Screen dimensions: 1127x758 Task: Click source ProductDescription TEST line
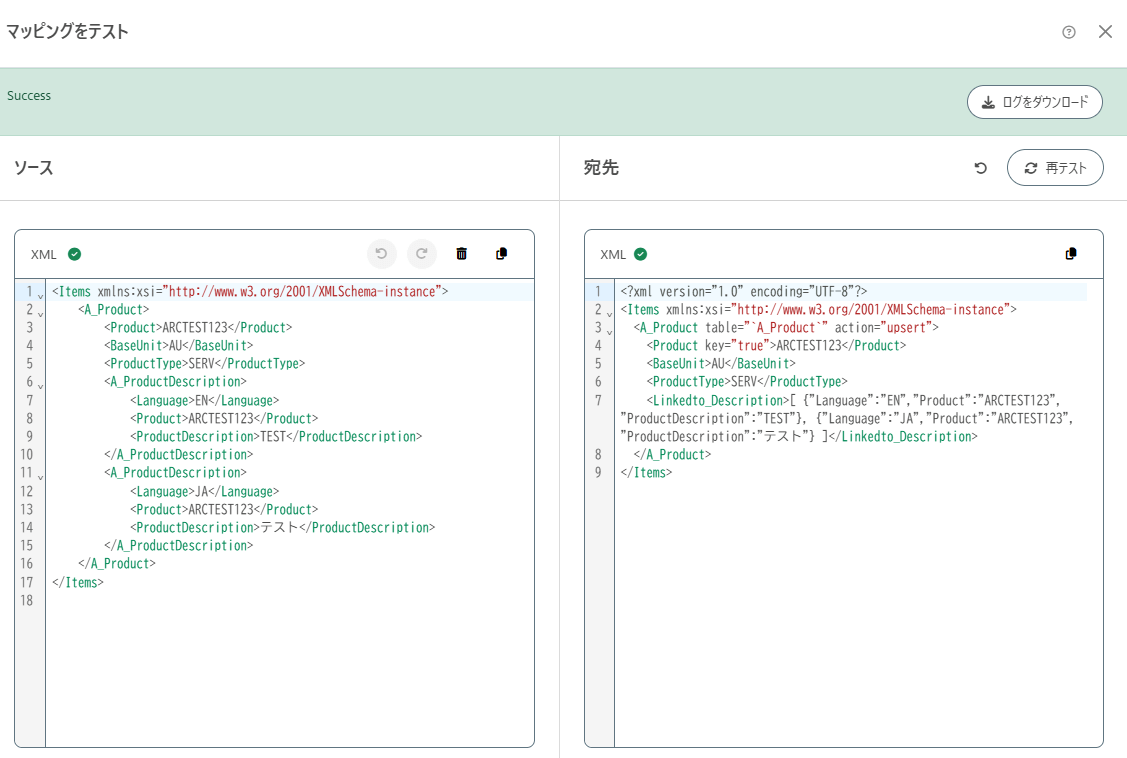(x=276, y=436)
